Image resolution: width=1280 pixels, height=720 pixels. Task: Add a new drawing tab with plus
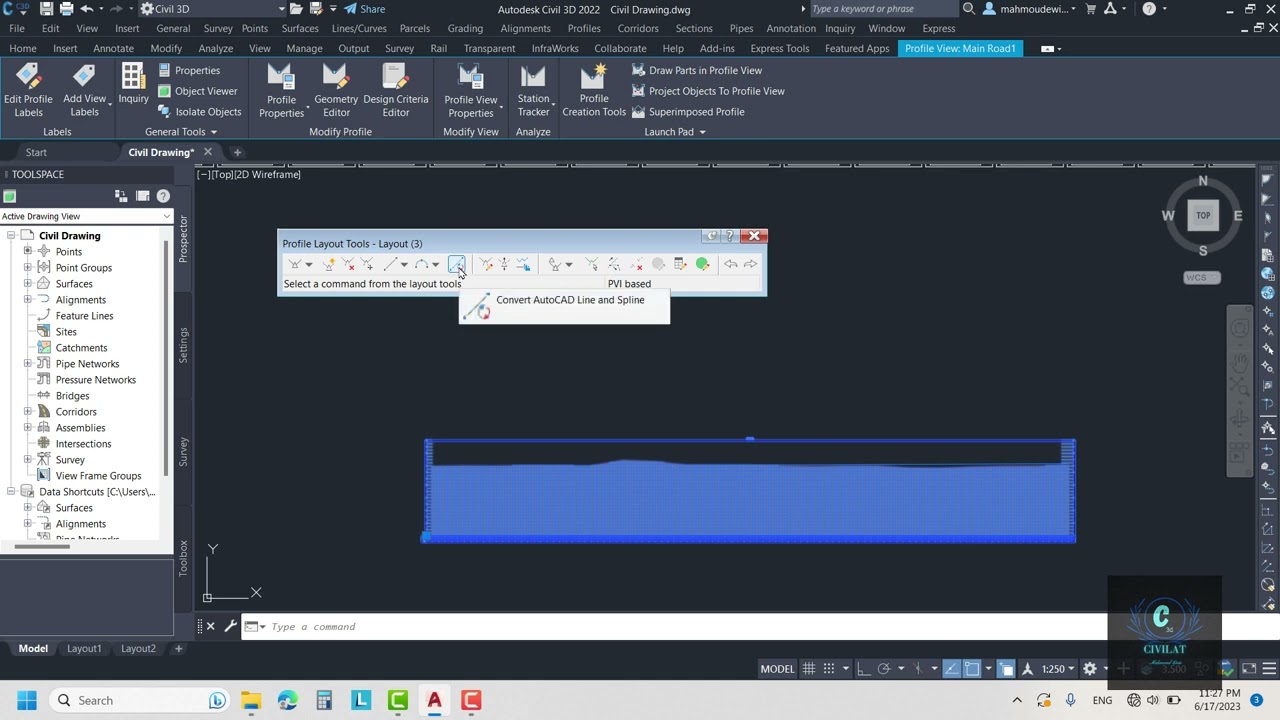point(237,152)
